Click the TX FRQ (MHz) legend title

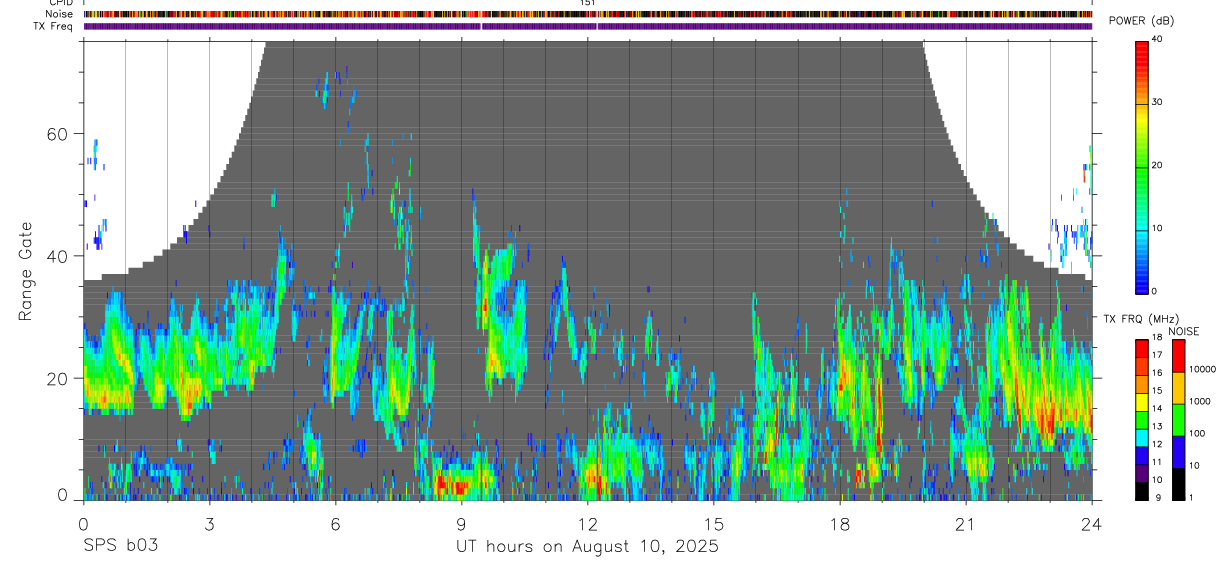click(x=1139, y=318)
